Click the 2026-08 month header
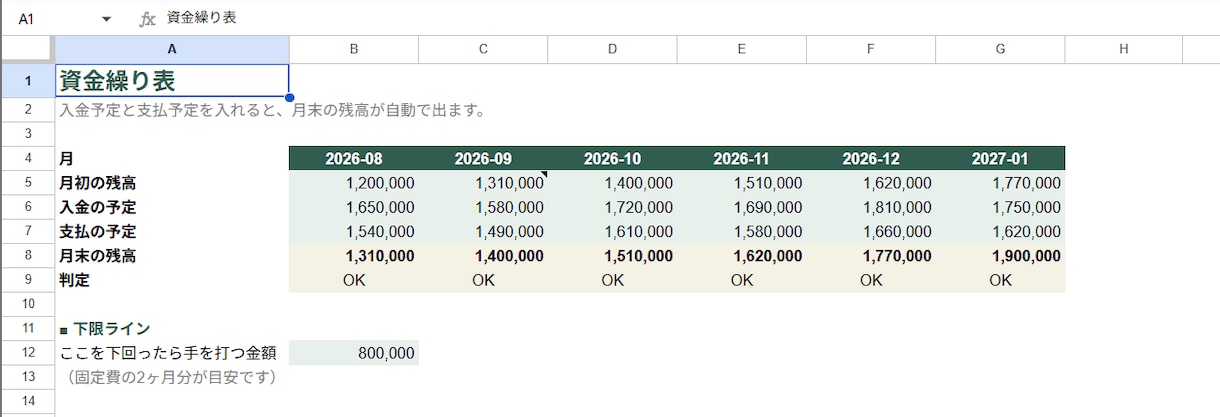1220x417 pixels. click(354, 158)
